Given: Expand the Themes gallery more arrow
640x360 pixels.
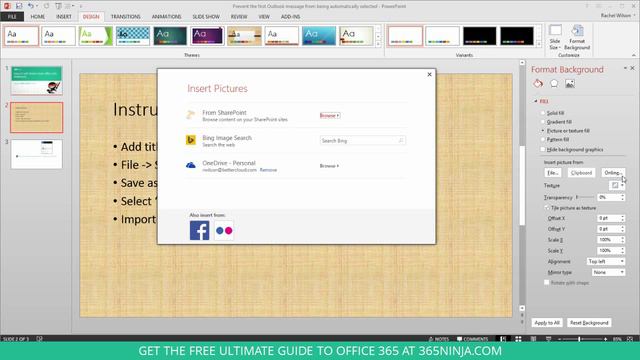Looking at the screenshot, I should [378, 44].
